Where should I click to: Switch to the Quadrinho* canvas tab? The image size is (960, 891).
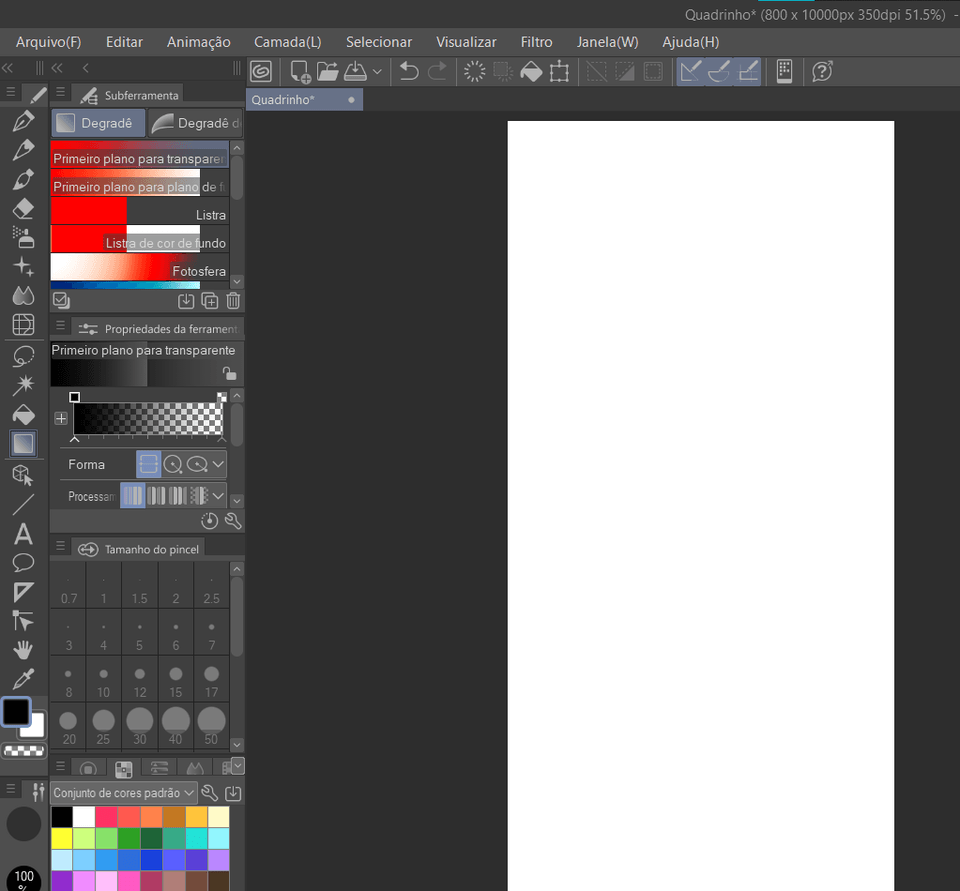coord(304,100)
